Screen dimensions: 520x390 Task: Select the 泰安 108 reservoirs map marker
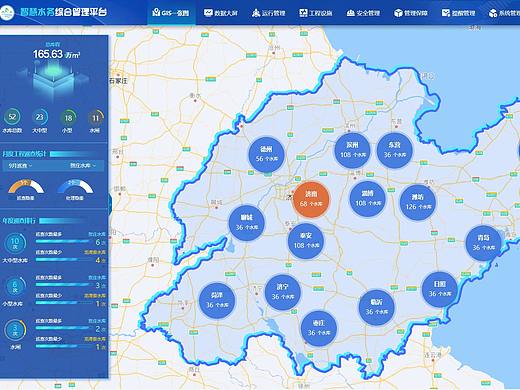[306, 241]
